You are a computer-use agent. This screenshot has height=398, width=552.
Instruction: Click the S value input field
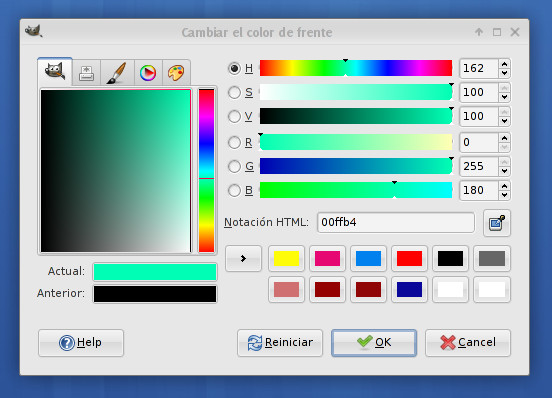pos(479,92)
